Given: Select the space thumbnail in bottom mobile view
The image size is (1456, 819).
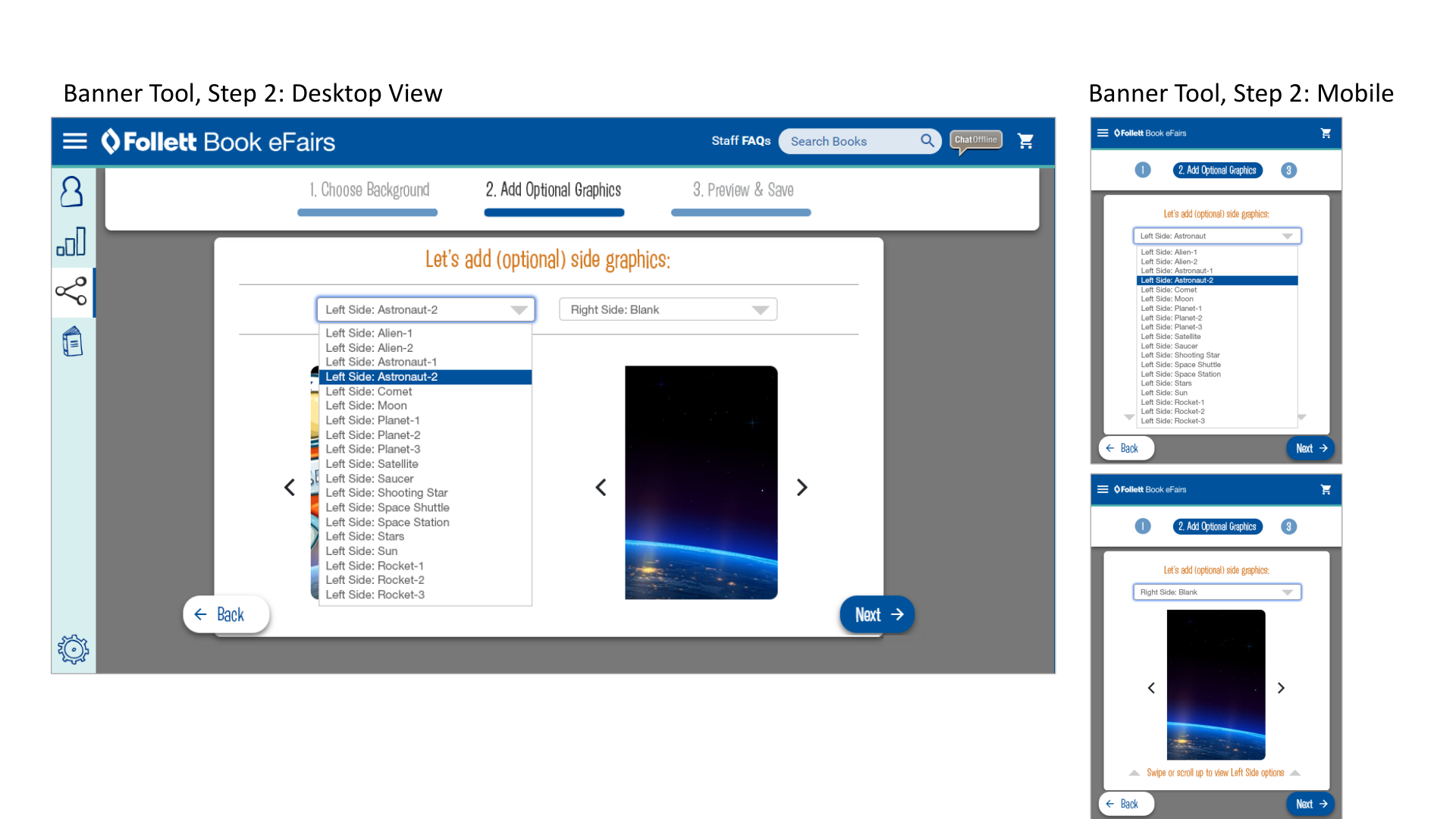Looking at the screenshot, I should pos(1216,685).
